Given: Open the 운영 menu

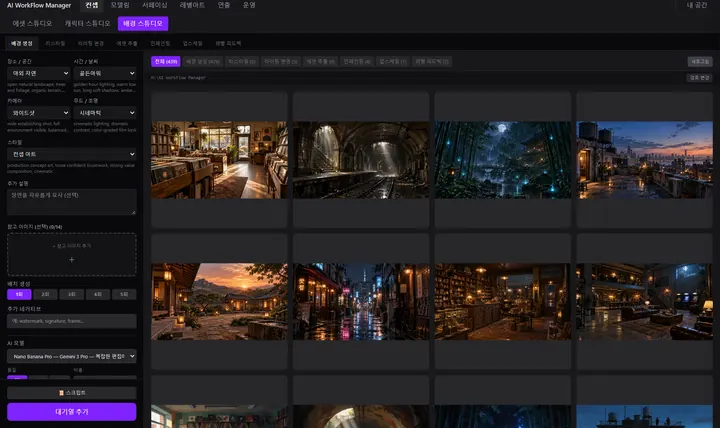Looking at the screenshot, I should pos(249,5).
